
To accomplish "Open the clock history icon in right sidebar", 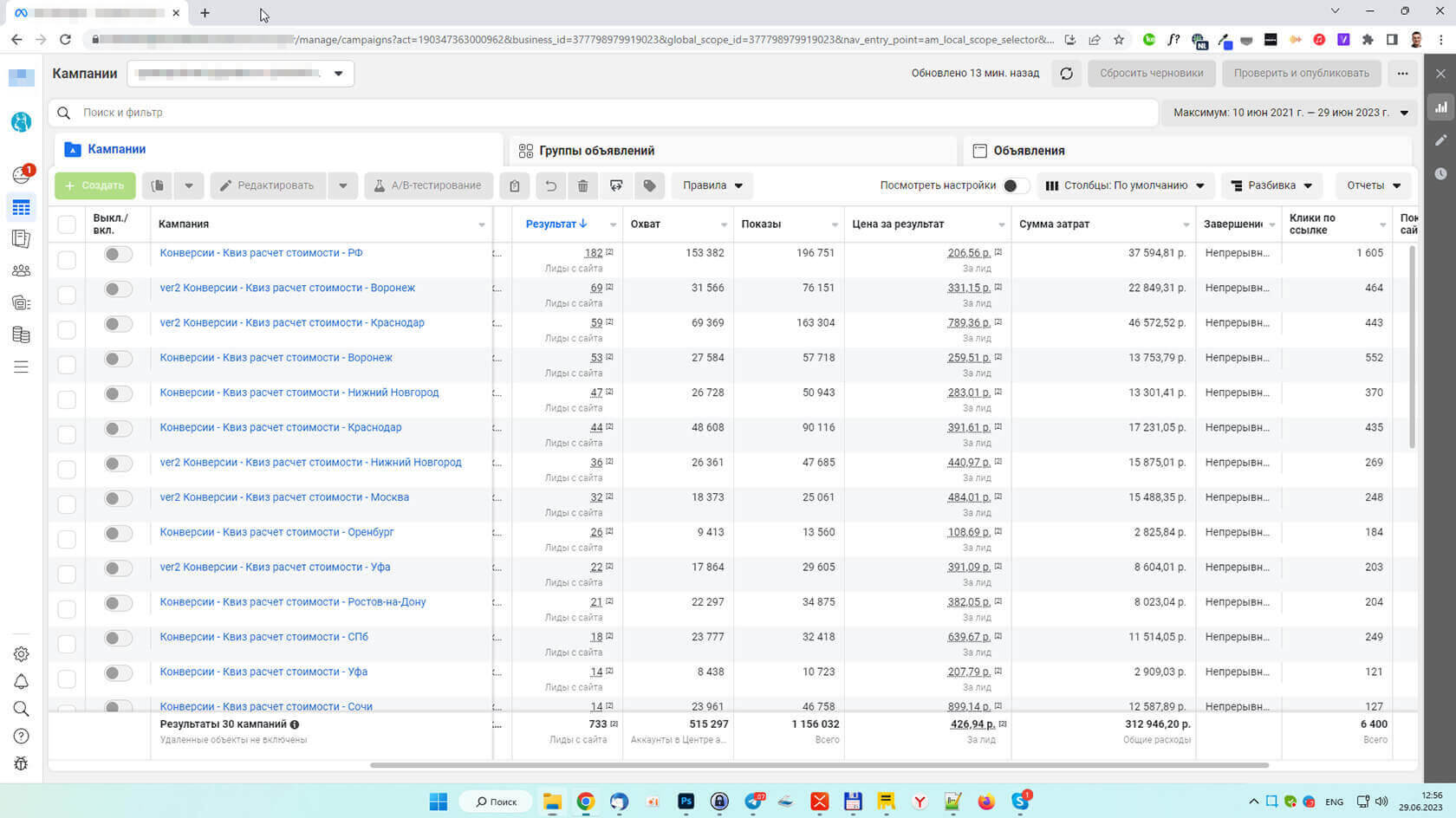I will point(1440,173).
